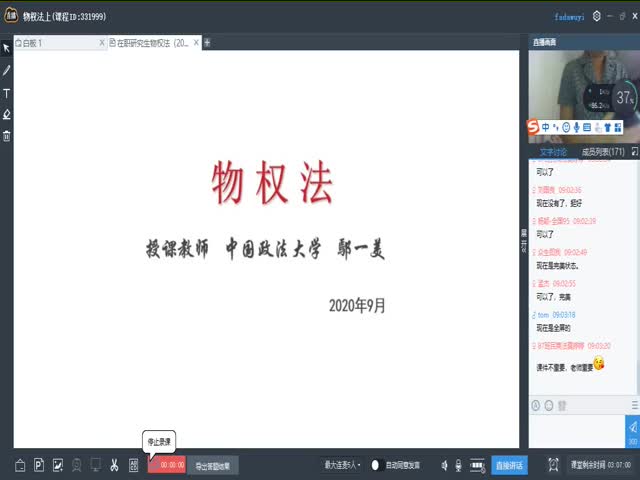
Task: Click the trash clear-board icon
Action: [x=6, y=136]
